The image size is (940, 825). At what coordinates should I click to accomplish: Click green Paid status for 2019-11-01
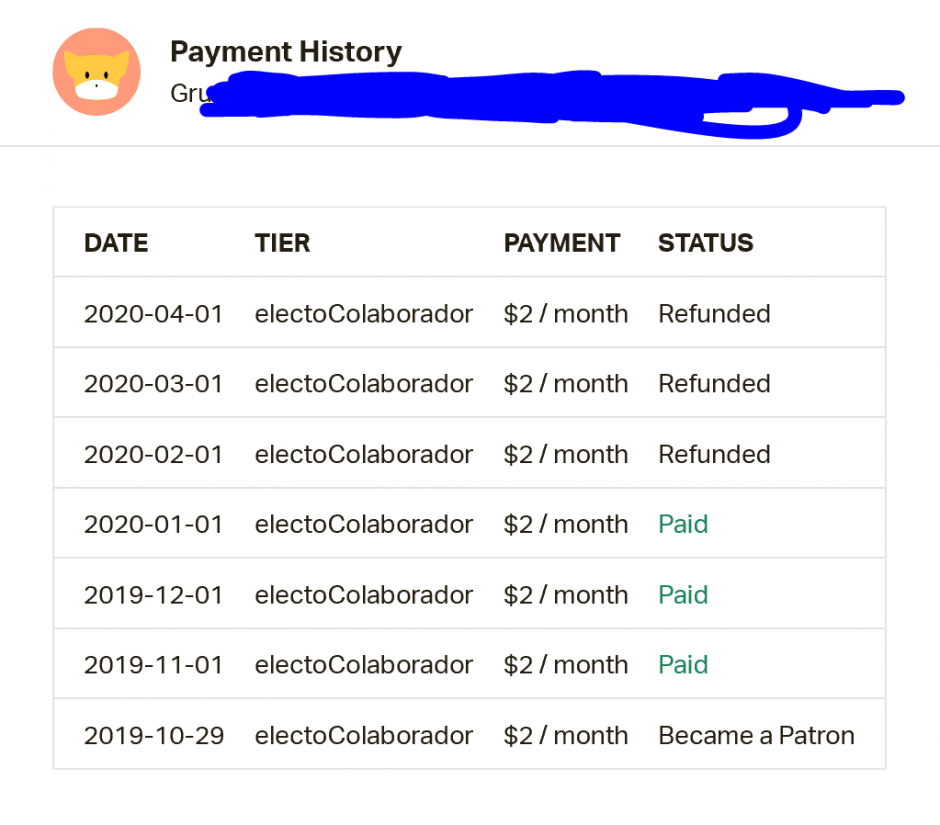(x=683, y=664)
